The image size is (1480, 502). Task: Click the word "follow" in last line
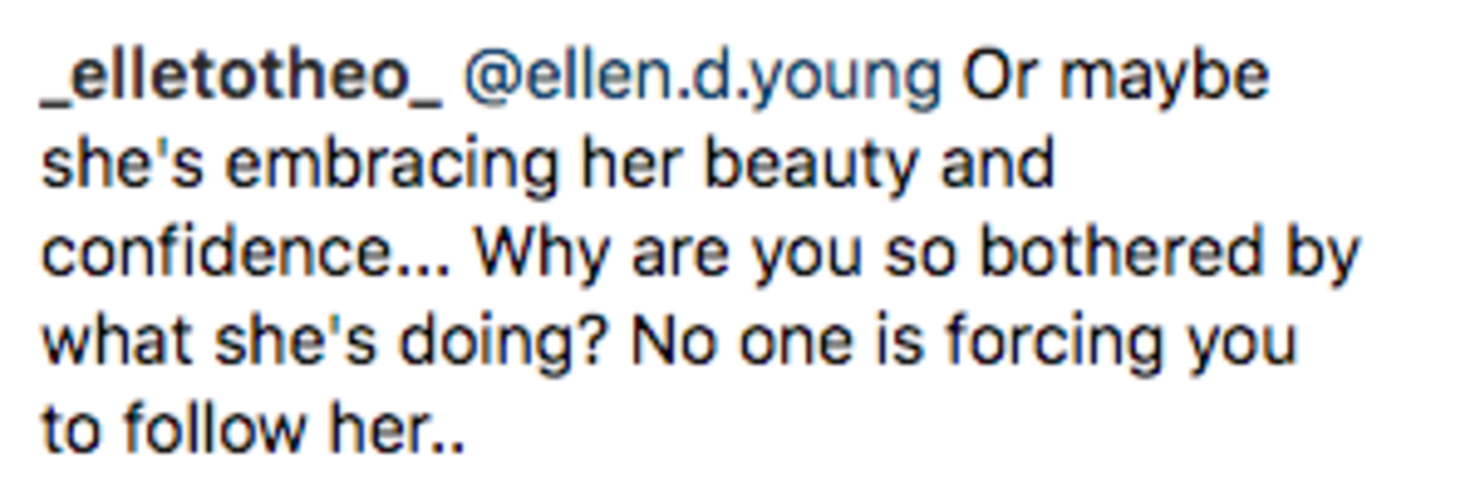[x=216, y=430]
